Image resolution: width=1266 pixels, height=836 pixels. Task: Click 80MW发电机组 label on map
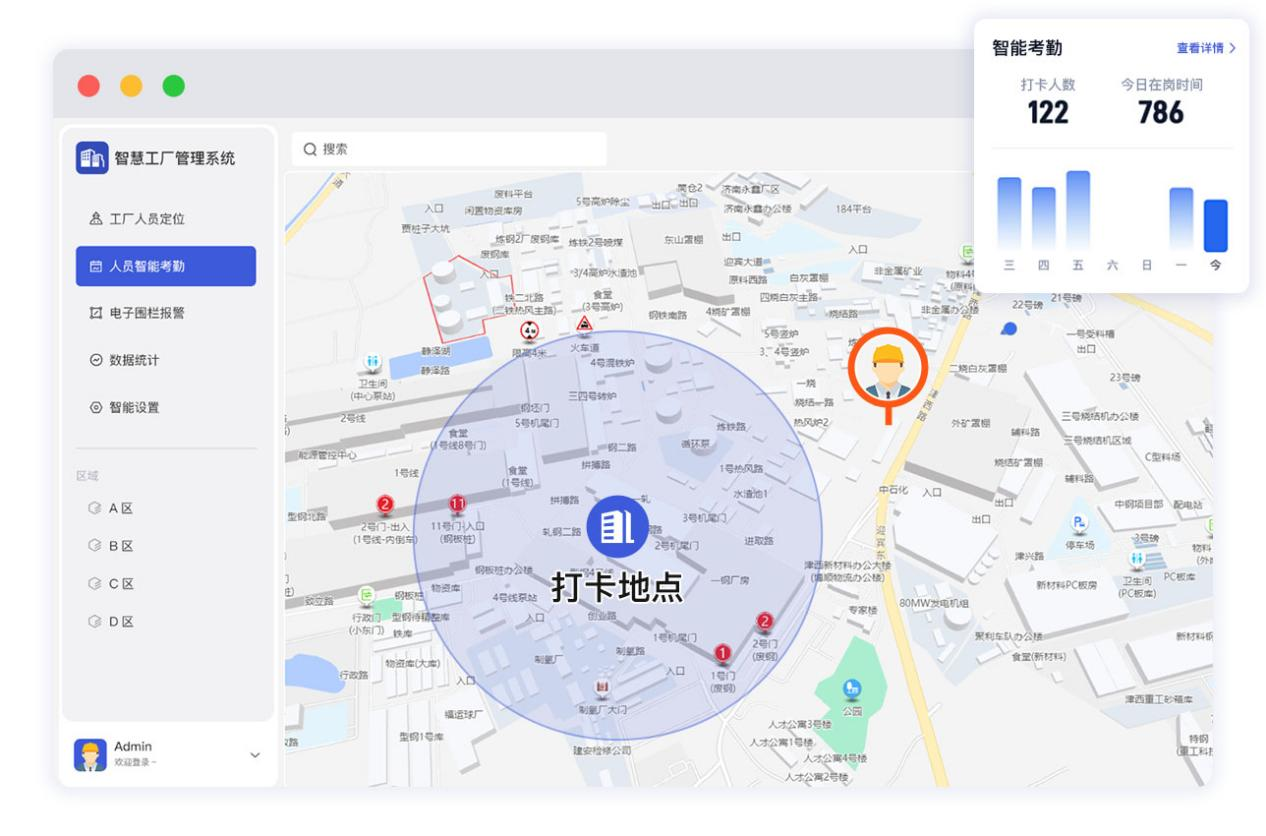coord(934,603)
